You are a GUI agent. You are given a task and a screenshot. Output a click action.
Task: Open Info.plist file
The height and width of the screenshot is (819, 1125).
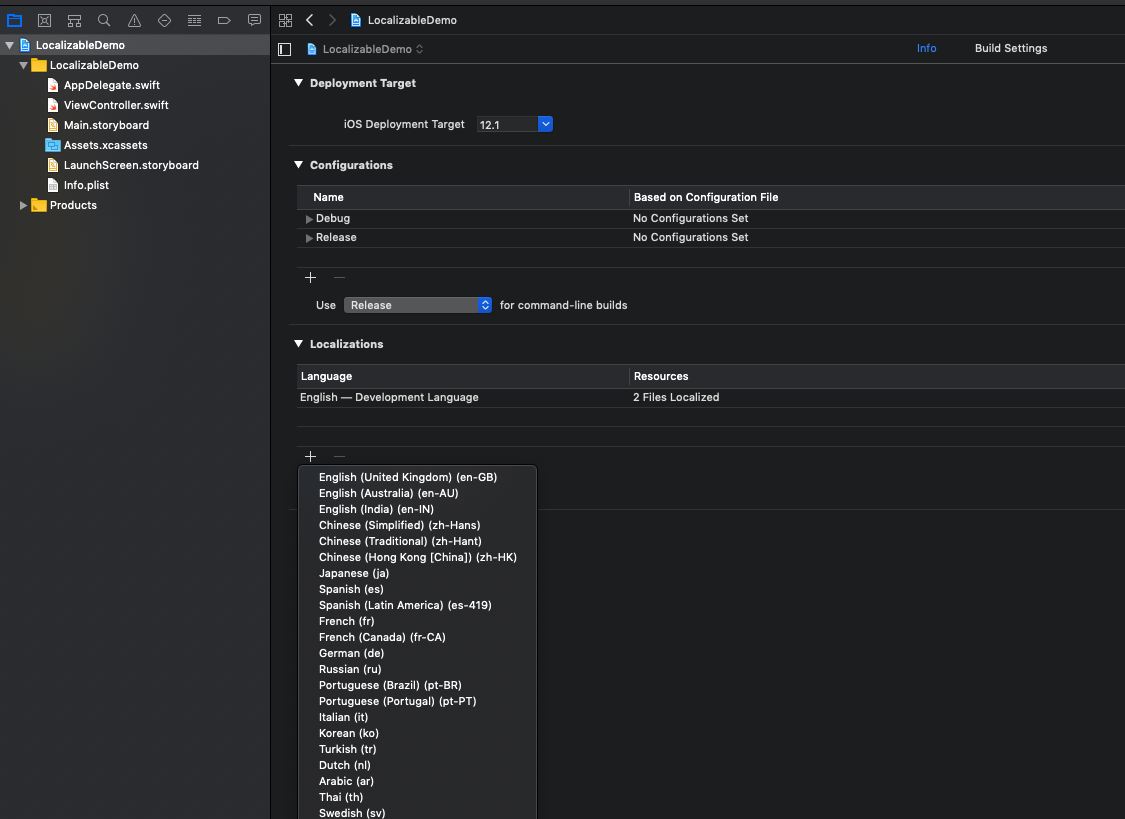click(86, 185)
